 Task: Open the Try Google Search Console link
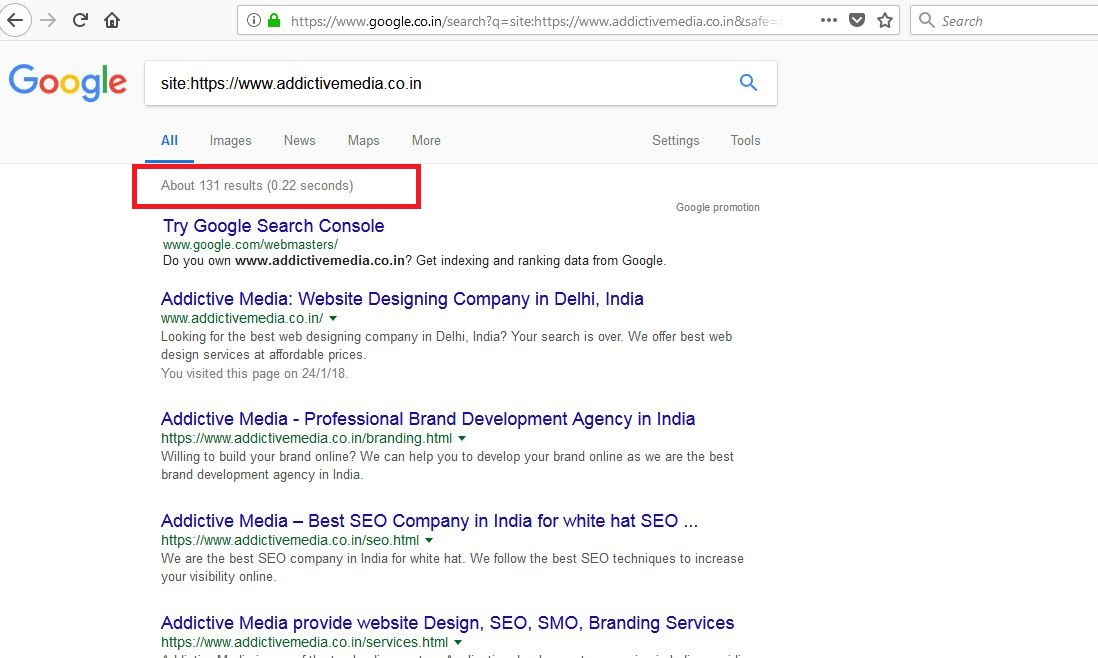point(273,226)
